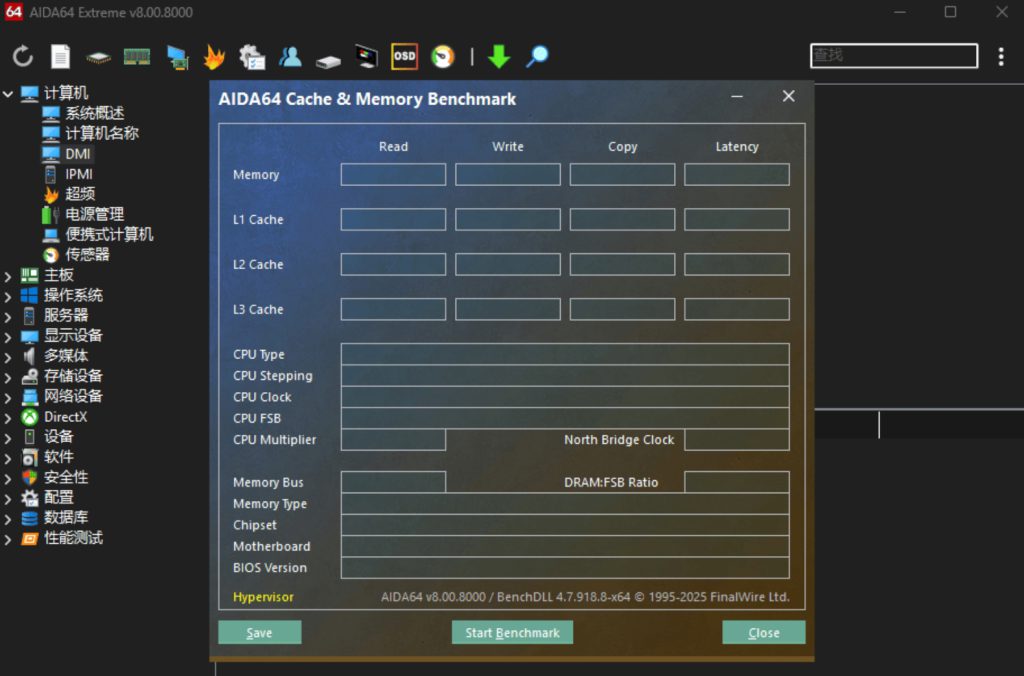Click the L3 Cache Latency result field
Screen dimensions: 1024x676
click(x=737, y=309)
